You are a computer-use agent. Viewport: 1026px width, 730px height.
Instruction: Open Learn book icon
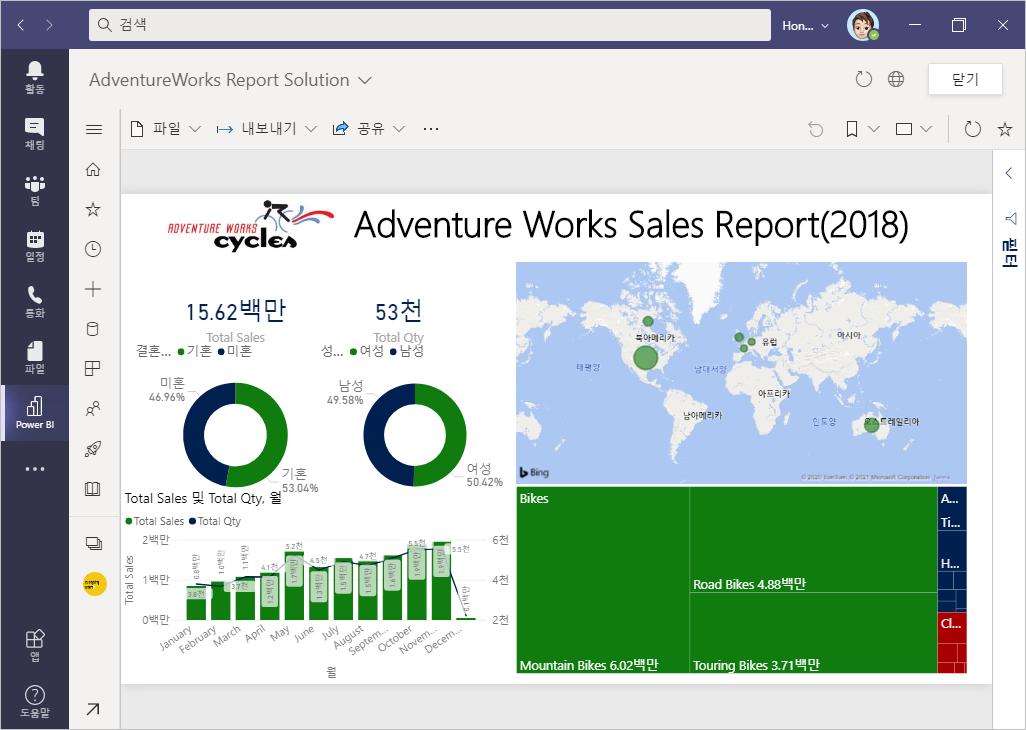[x=93, y=489]
